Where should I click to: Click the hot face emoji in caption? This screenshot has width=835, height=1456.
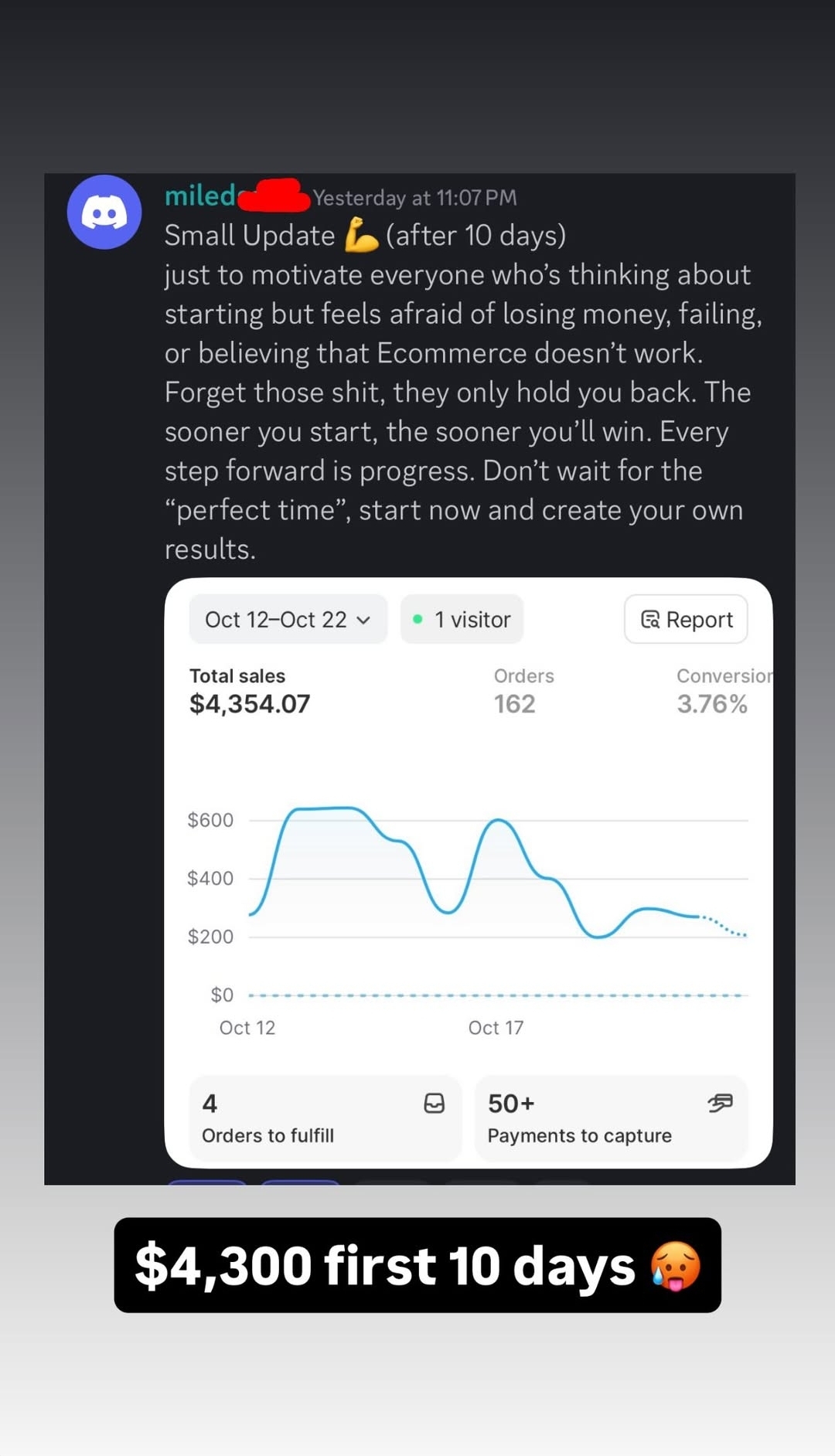[x=675, y=1266]
